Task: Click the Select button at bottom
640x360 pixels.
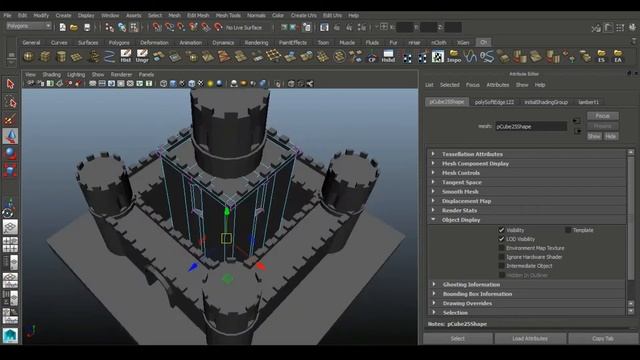Action: (x=458, y=339)
